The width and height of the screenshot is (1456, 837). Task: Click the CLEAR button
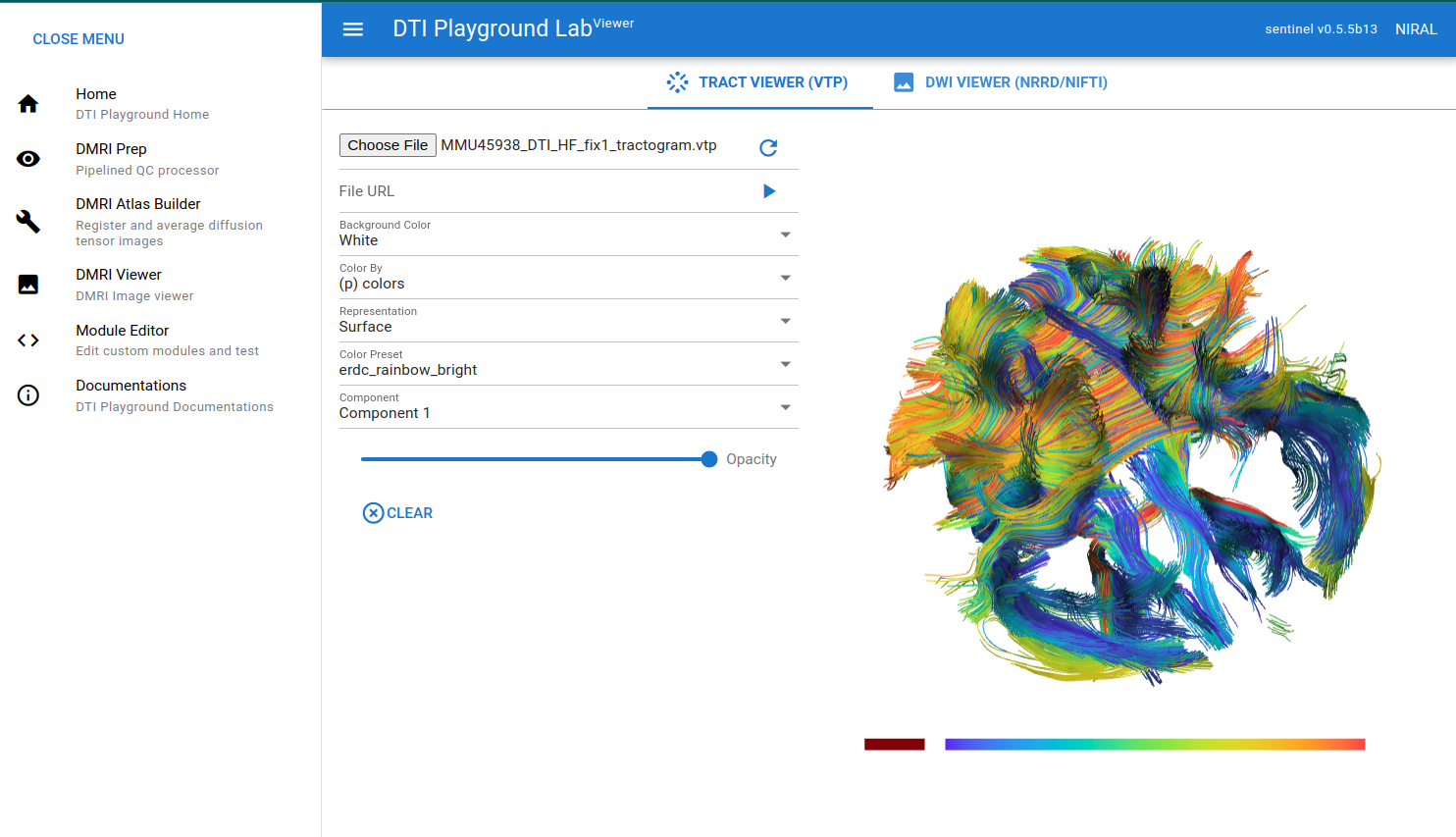click(398, 513)
